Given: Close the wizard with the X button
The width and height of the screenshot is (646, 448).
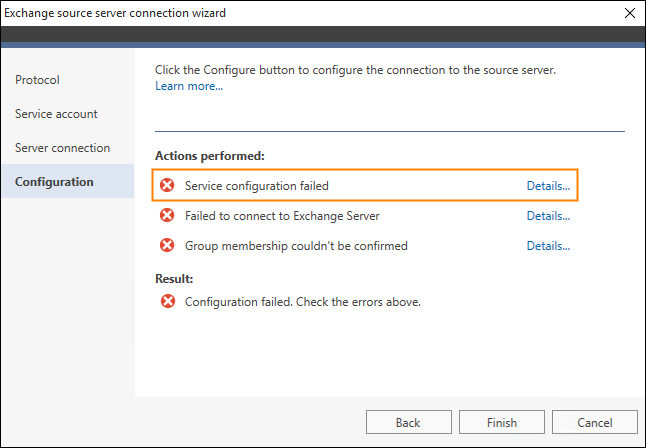Looking at the screenshot, I should pyautogui.click(x=630, y=13).
